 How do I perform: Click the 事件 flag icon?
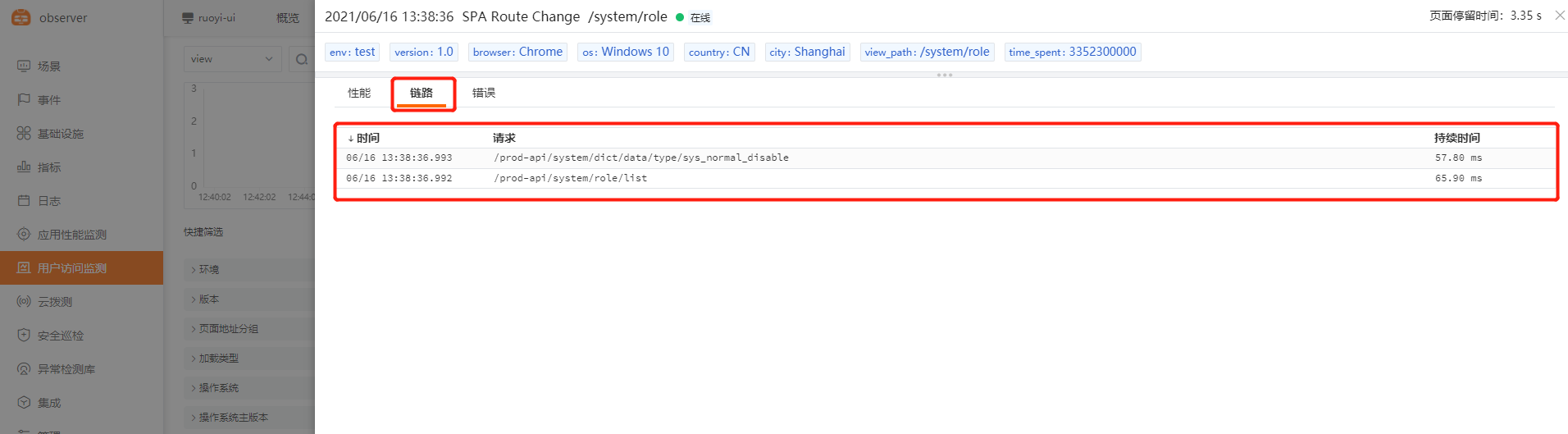[x=24, y=99]
